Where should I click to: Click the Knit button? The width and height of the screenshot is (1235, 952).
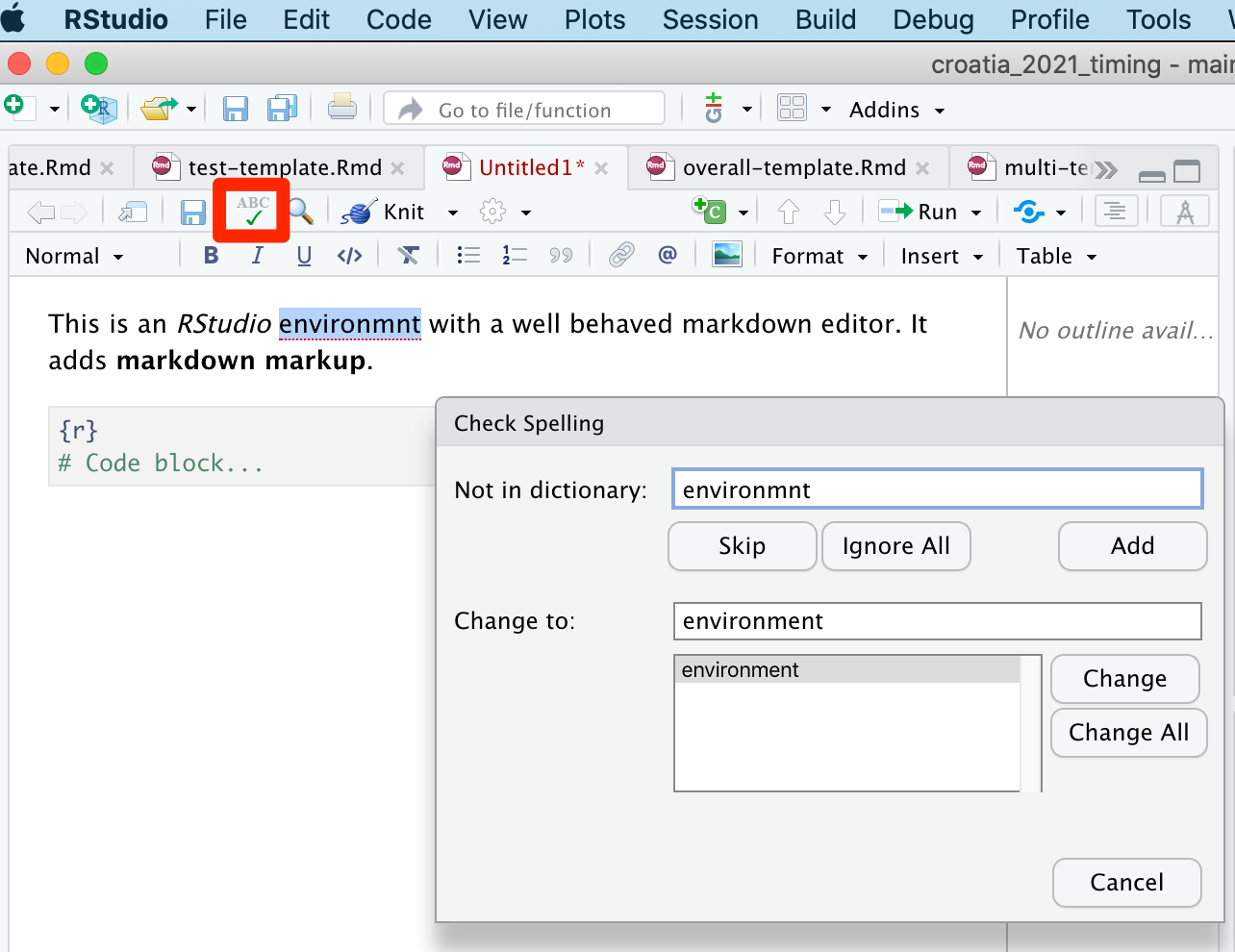click(384, 212)
